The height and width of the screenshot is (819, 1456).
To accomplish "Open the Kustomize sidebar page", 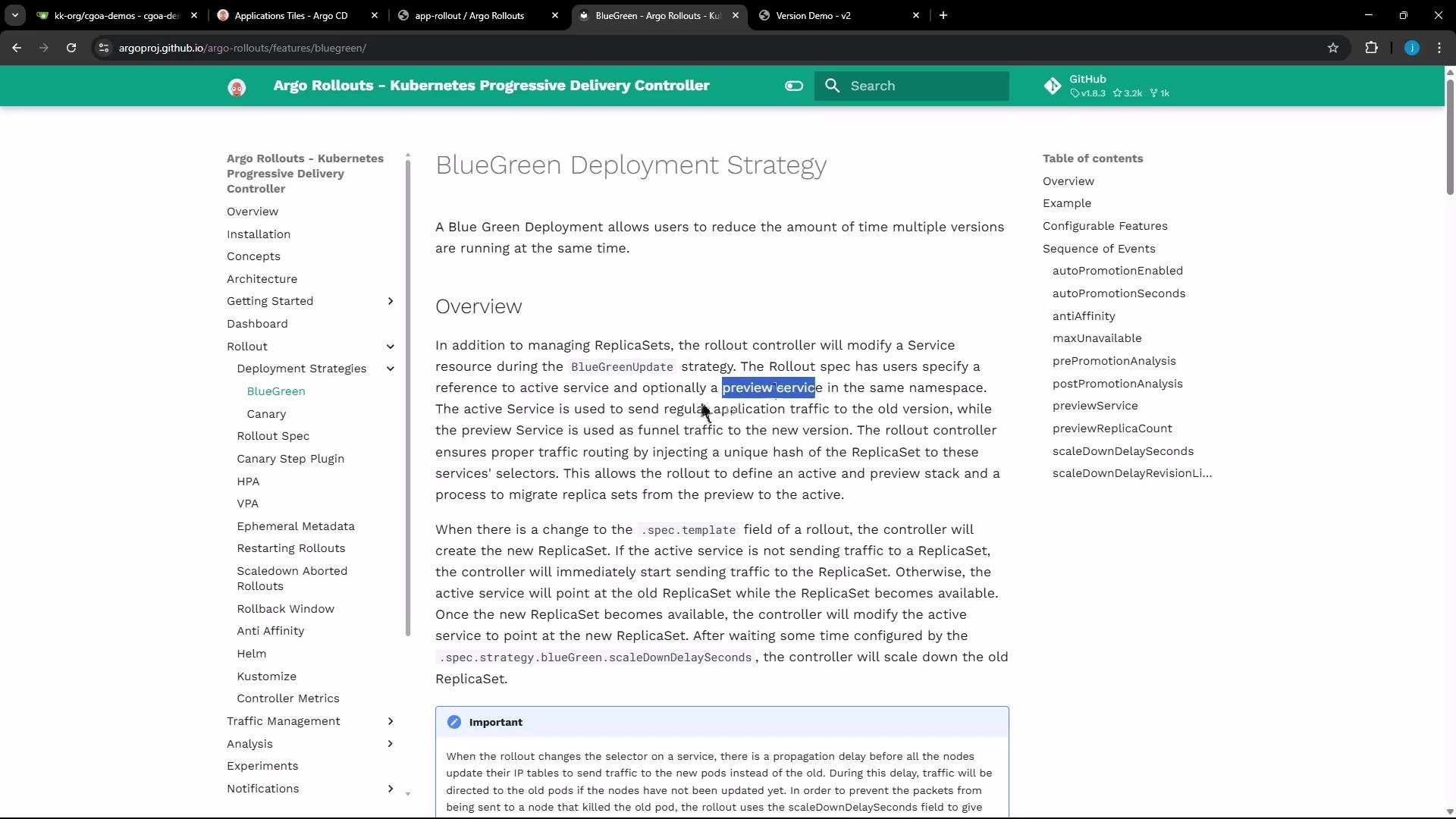I will click(x=266, y=676).
